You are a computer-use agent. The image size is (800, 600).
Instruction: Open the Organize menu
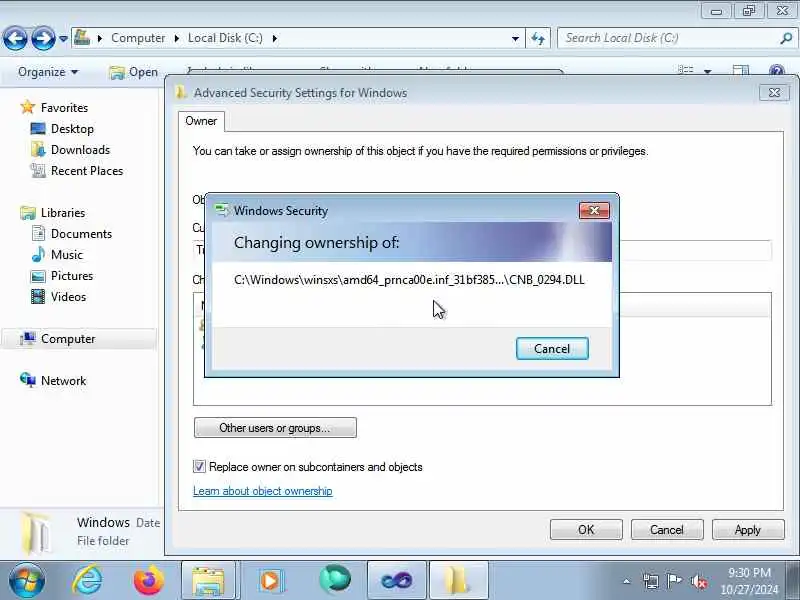pos(48,72)
